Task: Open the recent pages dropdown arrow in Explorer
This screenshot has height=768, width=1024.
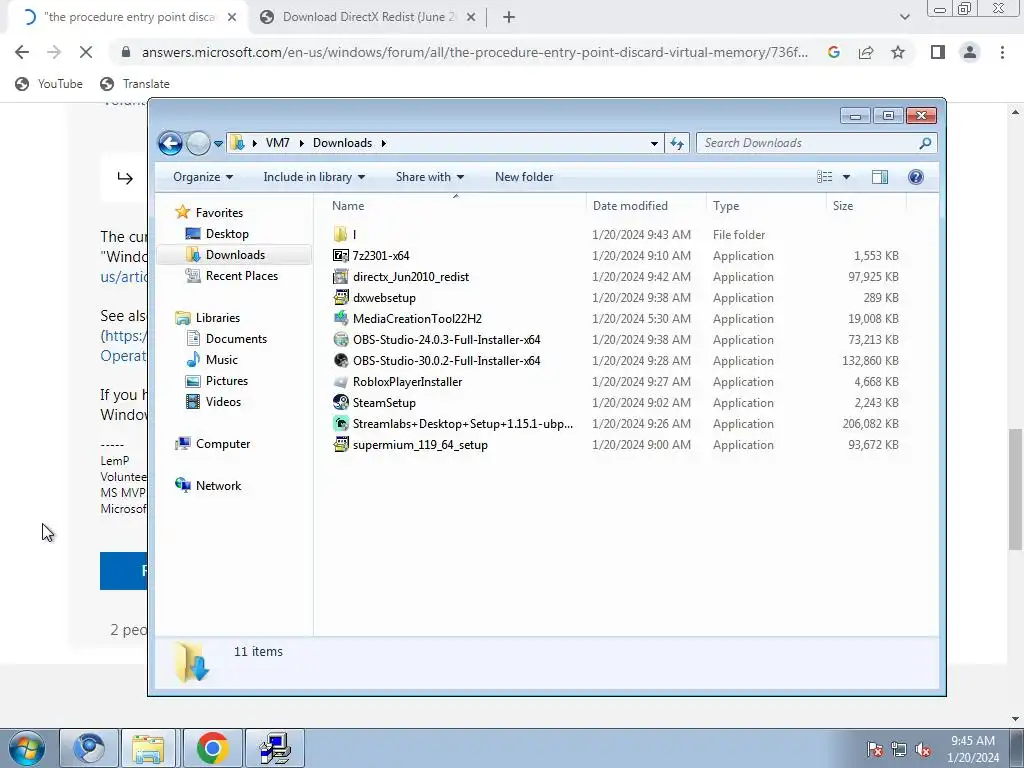Action: [218, 143]
